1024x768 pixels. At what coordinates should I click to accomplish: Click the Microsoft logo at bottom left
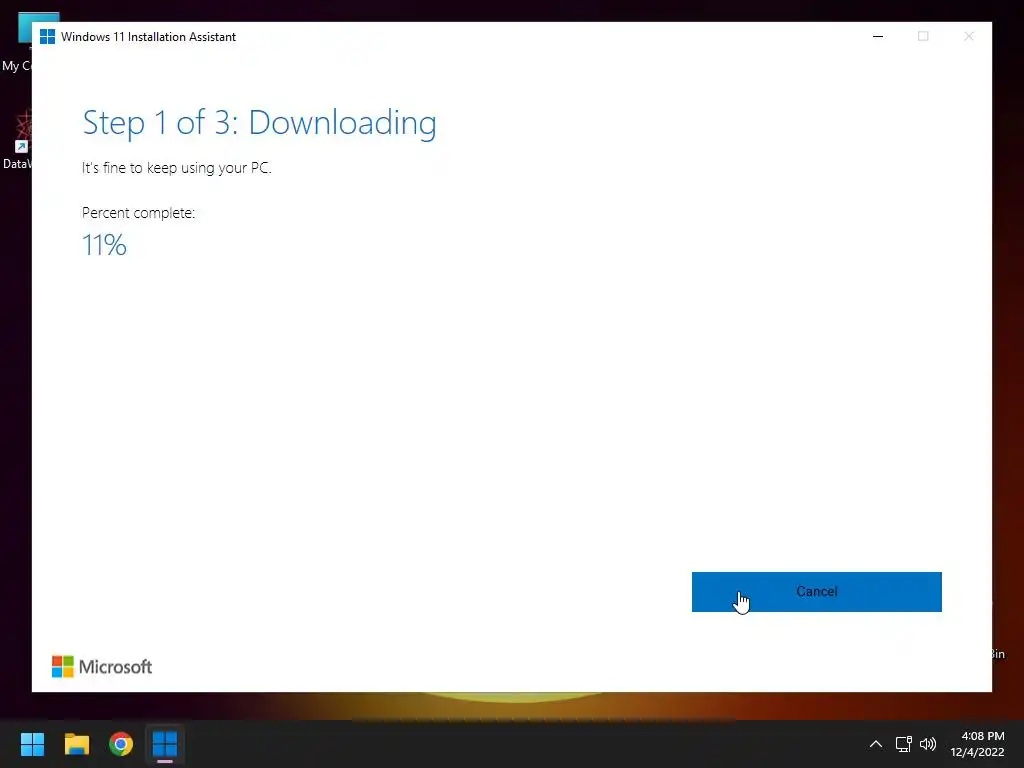click(x=102, y=667)
